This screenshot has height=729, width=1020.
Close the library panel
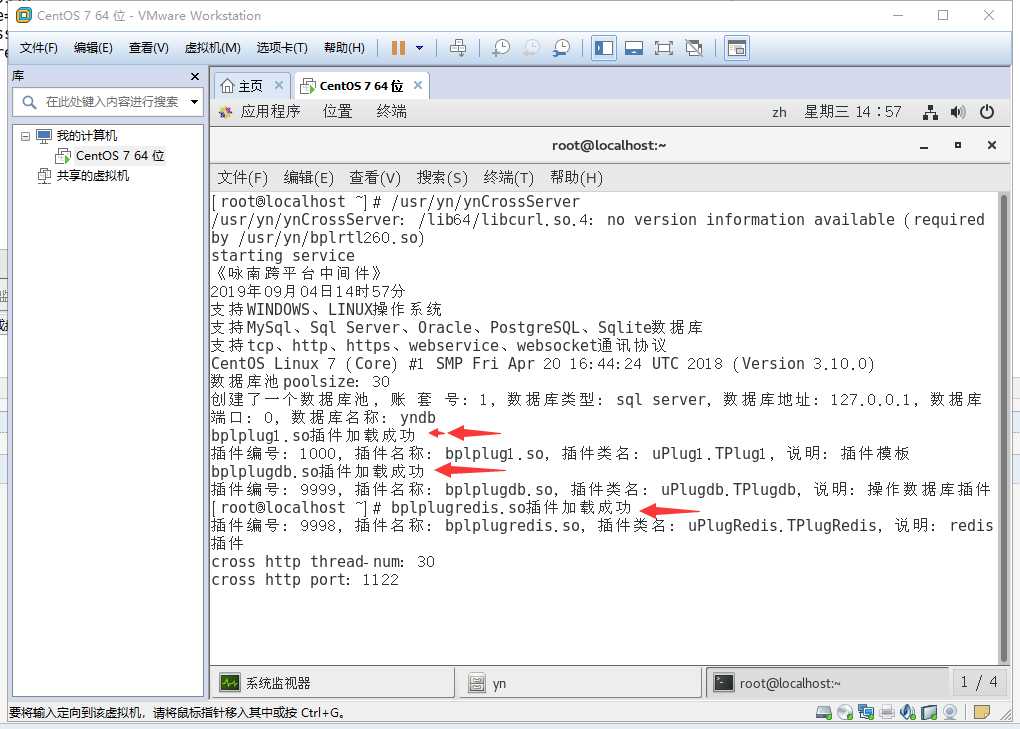pos(195,76)
